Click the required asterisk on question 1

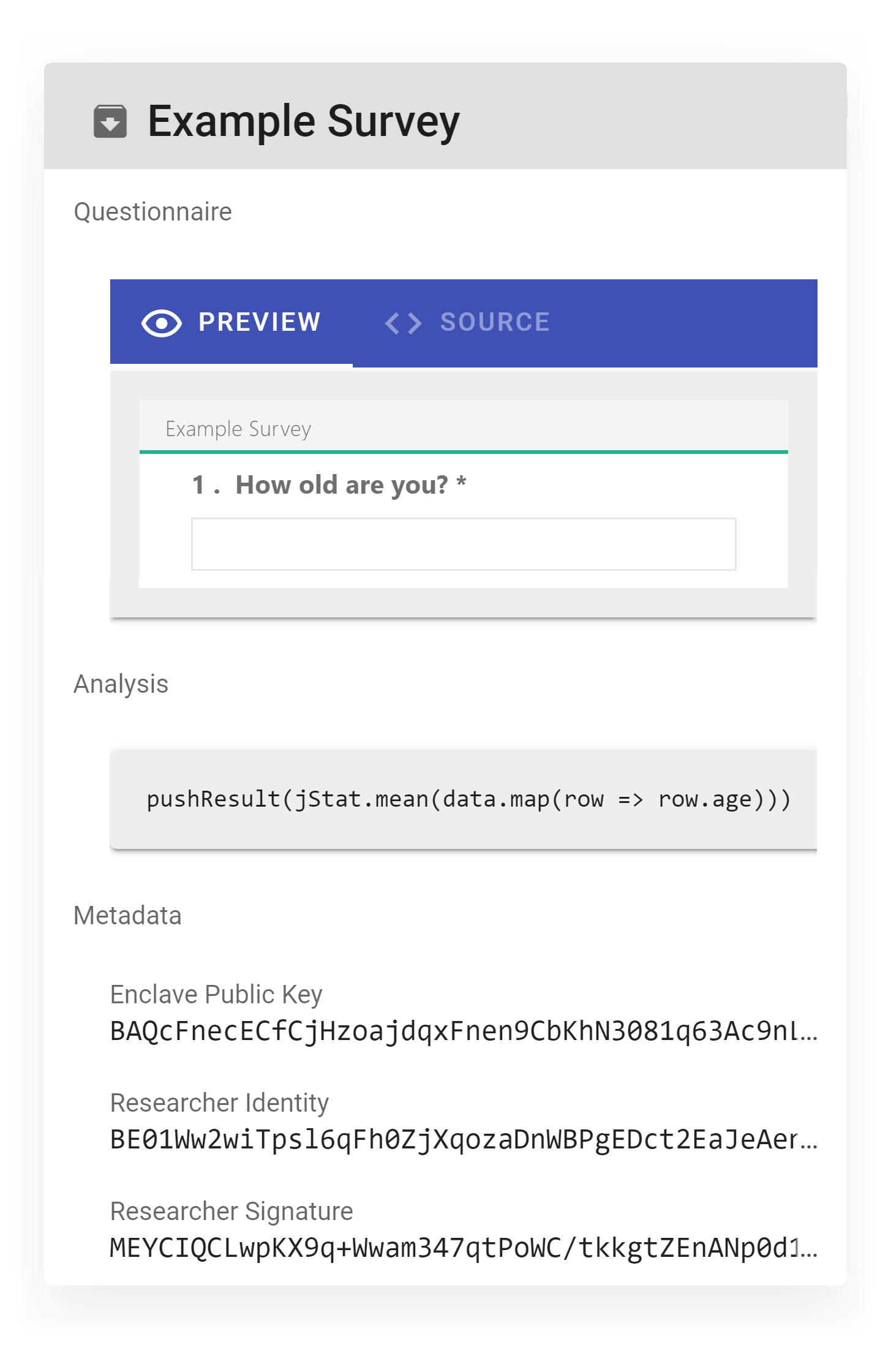point(462,483)
